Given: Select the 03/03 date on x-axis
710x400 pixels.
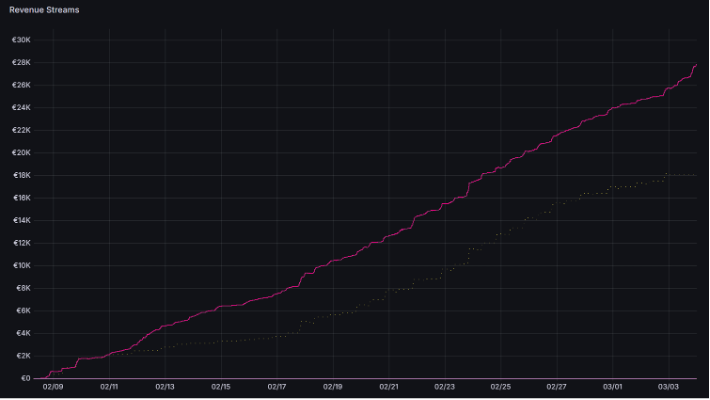Looking at the screenshot, I should click(668, 387).
